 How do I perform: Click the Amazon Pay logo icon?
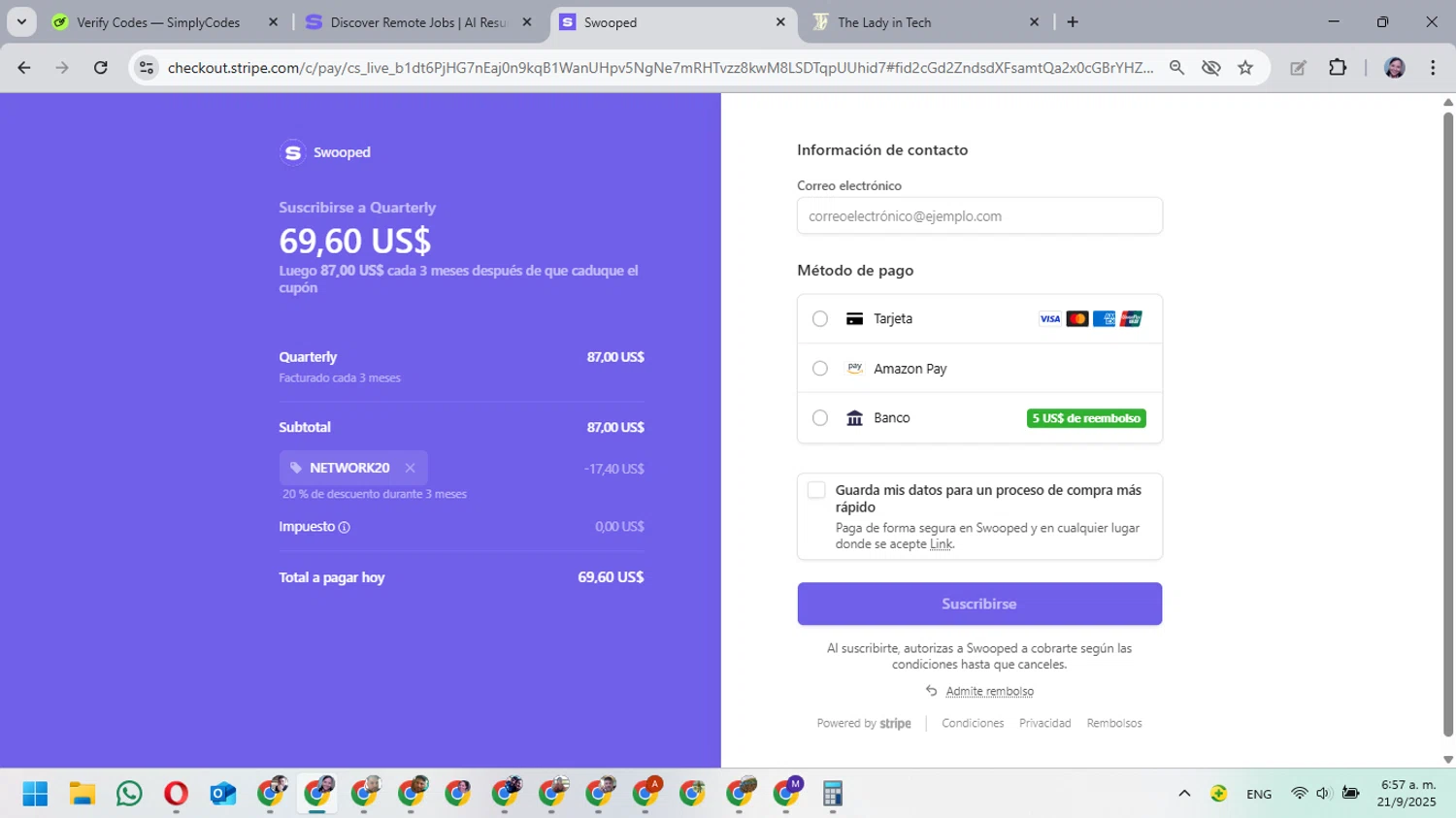[x=854, y=369]
